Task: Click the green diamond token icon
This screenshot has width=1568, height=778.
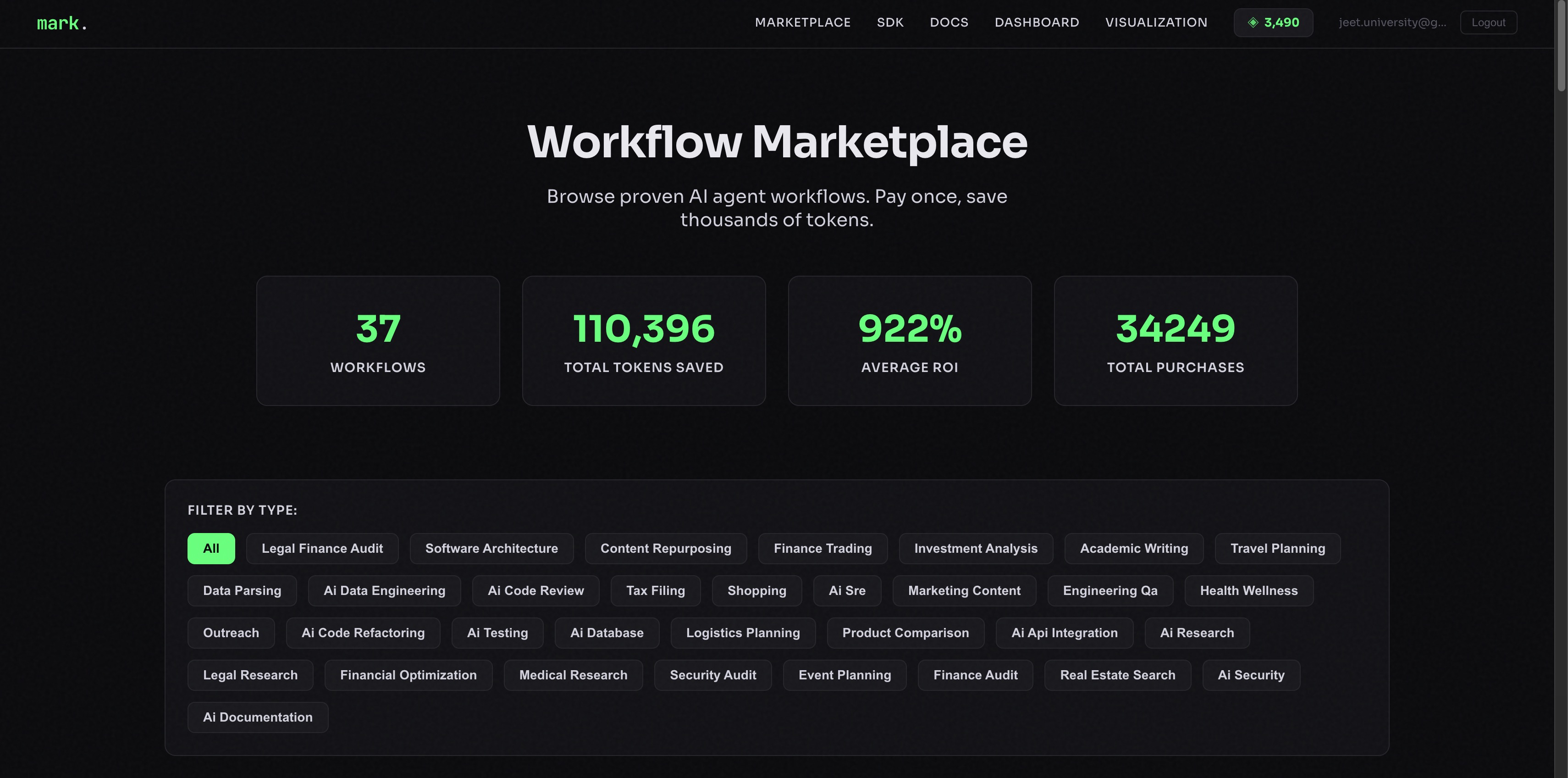Action: (1253, 22)
